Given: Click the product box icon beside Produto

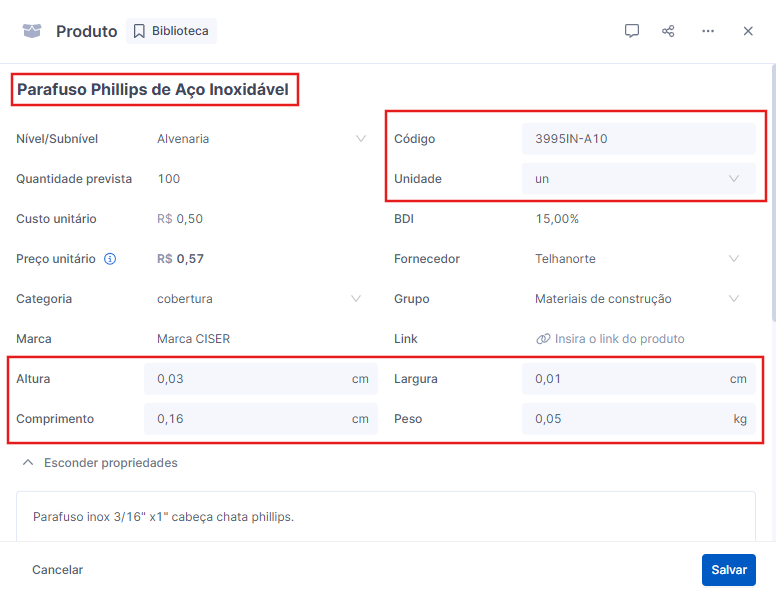Looking at the screenshot, I should click(32, 31).
